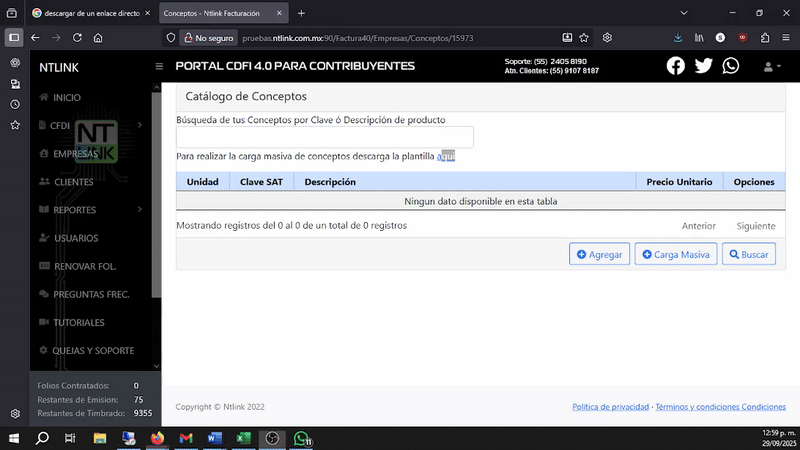Click the concept search input field
800x450 pixels.
tap(325, 137)
